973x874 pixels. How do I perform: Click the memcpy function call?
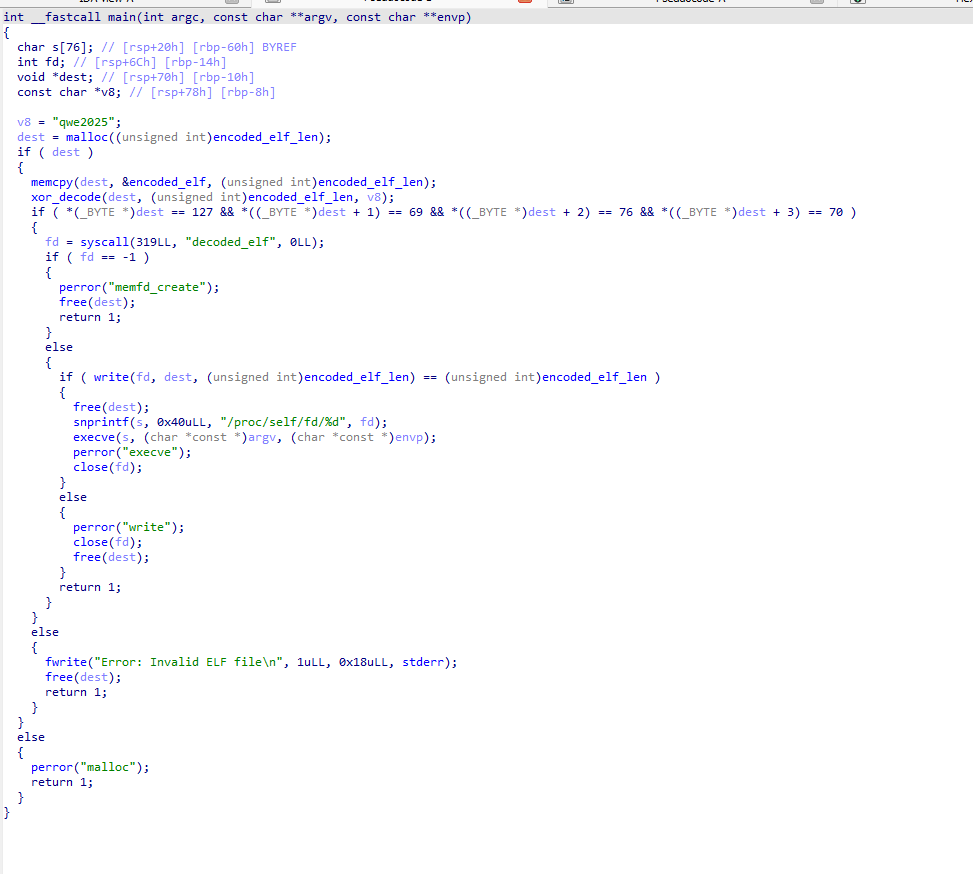(x=52, y=182)
